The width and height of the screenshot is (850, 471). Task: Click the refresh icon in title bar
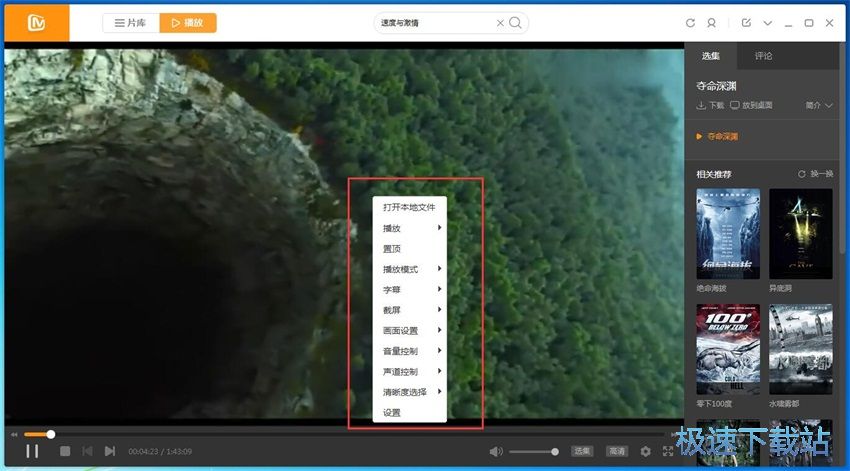coord(690,23)
